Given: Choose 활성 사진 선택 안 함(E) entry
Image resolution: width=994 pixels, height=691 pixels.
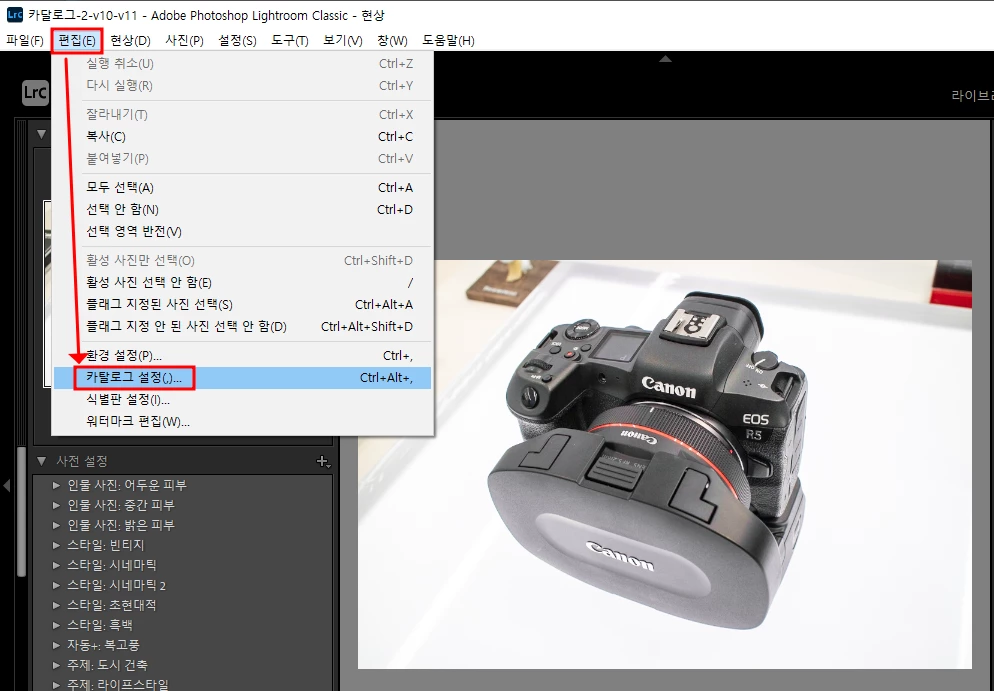Looking at the screenshot, I should pos(243,283).
